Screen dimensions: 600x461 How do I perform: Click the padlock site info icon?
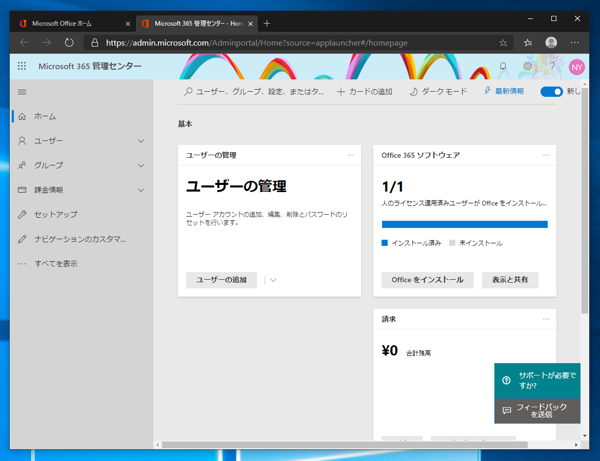click(95, 43)
